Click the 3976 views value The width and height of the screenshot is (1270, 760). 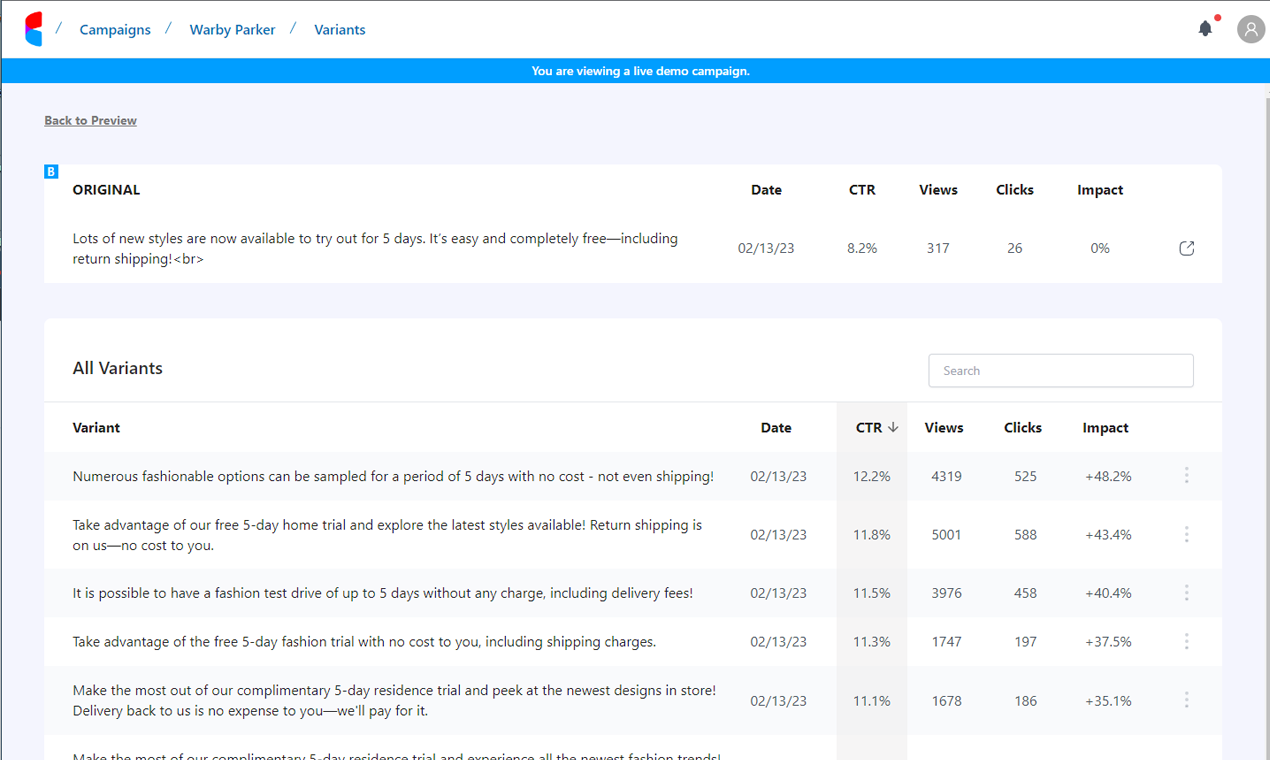click(x=946, y=593)
